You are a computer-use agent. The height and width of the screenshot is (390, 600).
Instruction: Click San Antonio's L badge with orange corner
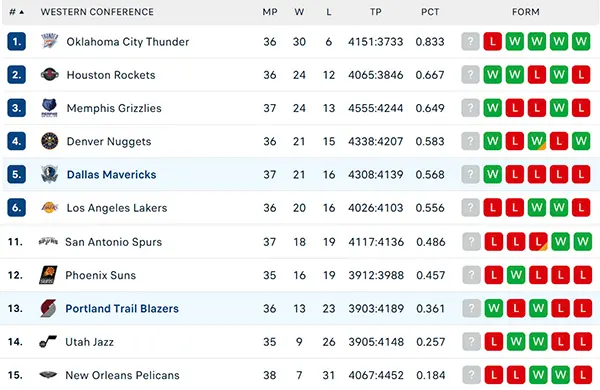click(x=538, y=242)
